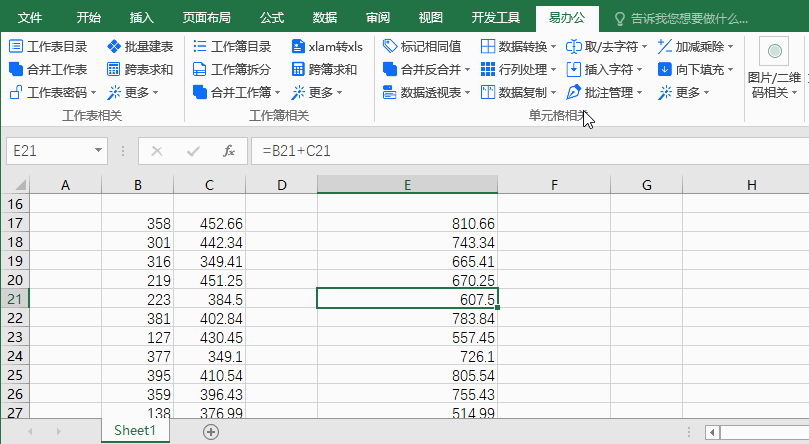Click cell containing 452.66
This screenshot has width=809, height=444.
pos(209,223)
